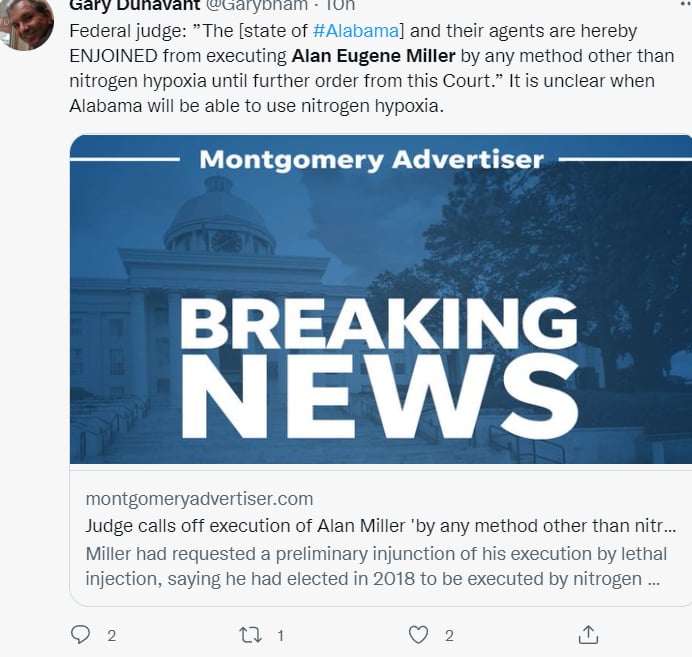Open the tweet's more options ellipsis
Image resolution: width=692 pixels, height=657 pixels.
point(685,4)
